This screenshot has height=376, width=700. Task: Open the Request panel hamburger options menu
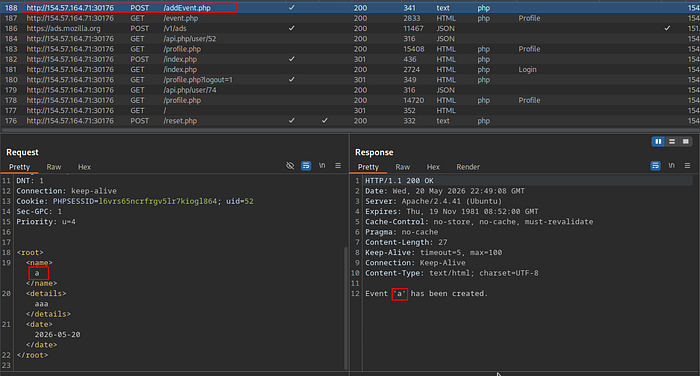click(338, 166)
